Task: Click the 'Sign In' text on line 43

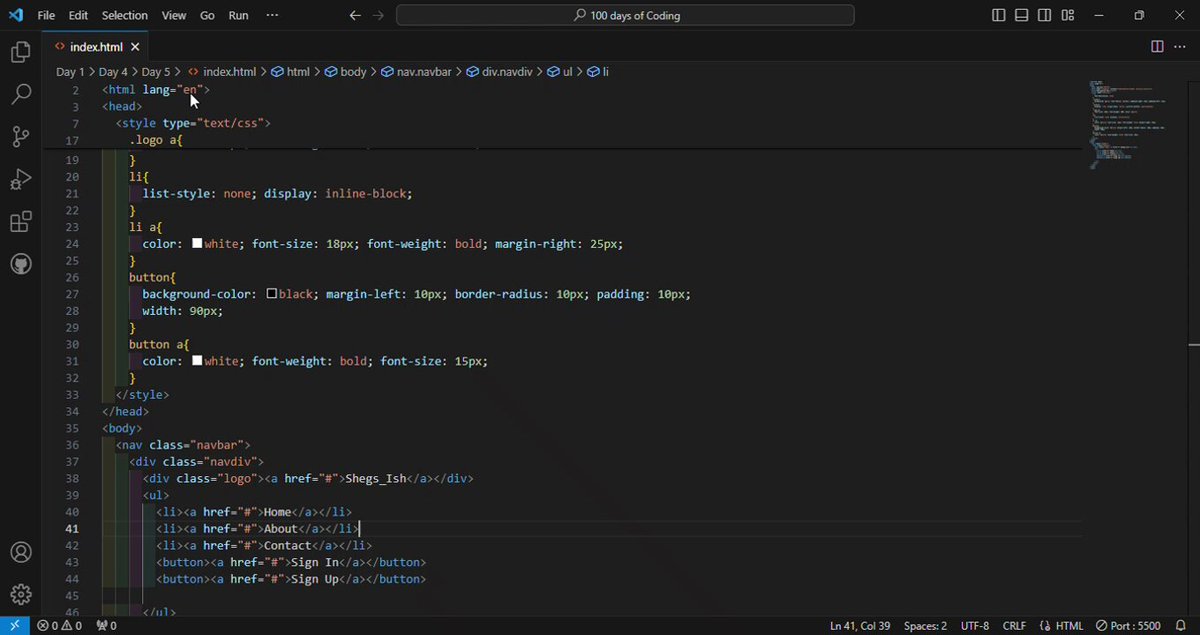Action: [314, 562]
